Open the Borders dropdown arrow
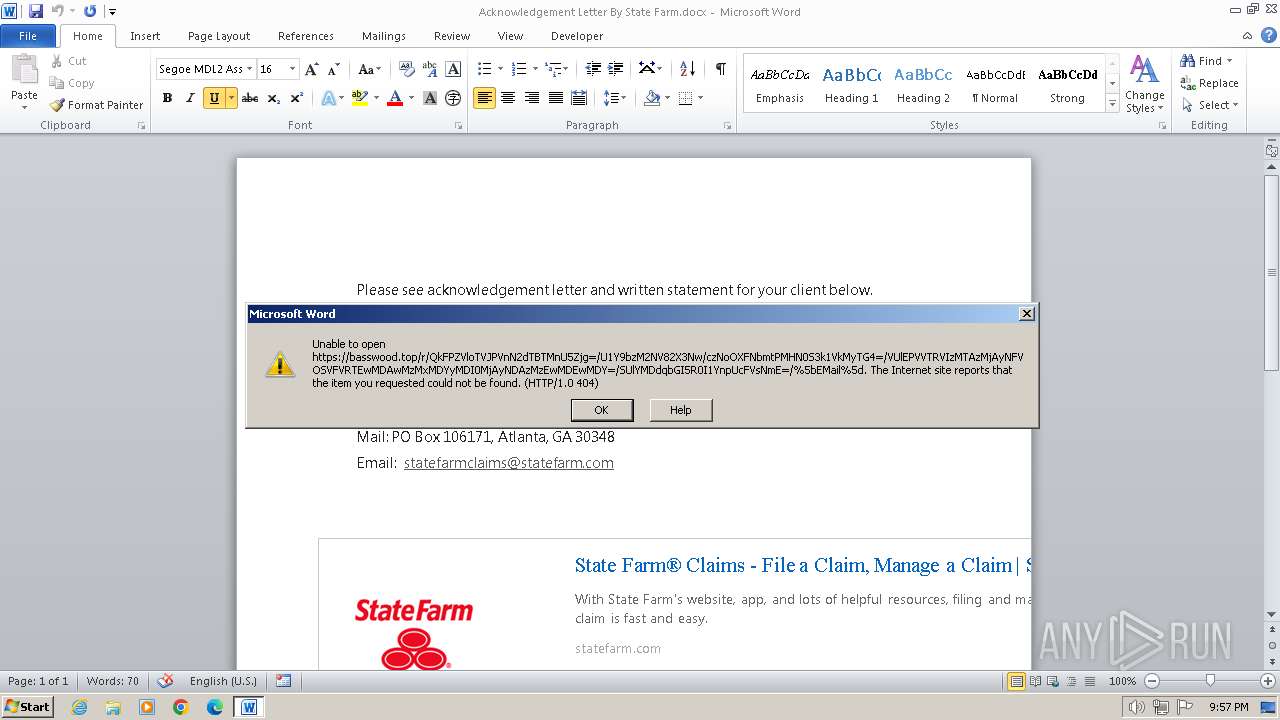This screenshot has width=1280, height=720. pos(700,98)
